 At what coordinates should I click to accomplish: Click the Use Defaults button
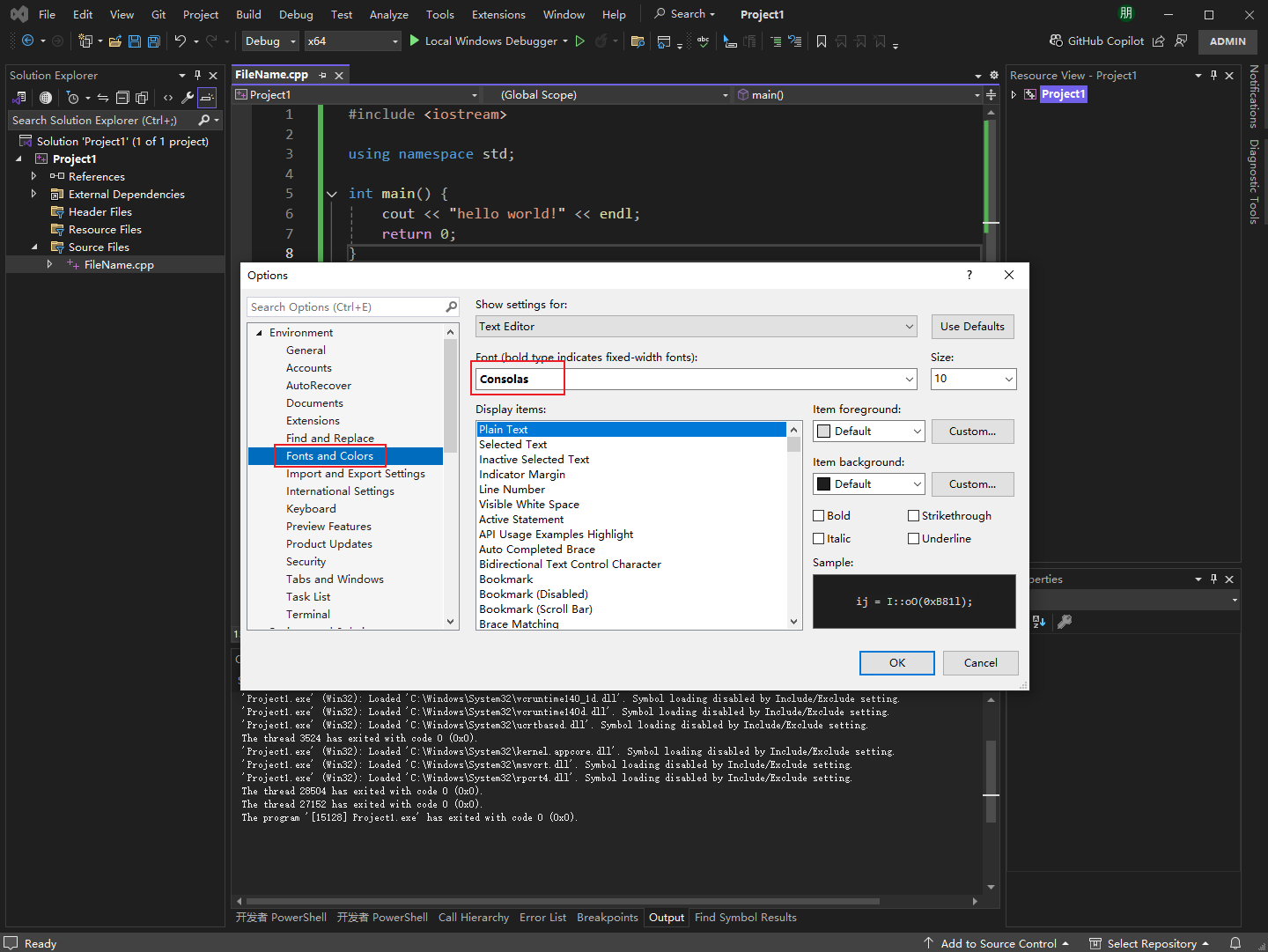tap(972, 326)
